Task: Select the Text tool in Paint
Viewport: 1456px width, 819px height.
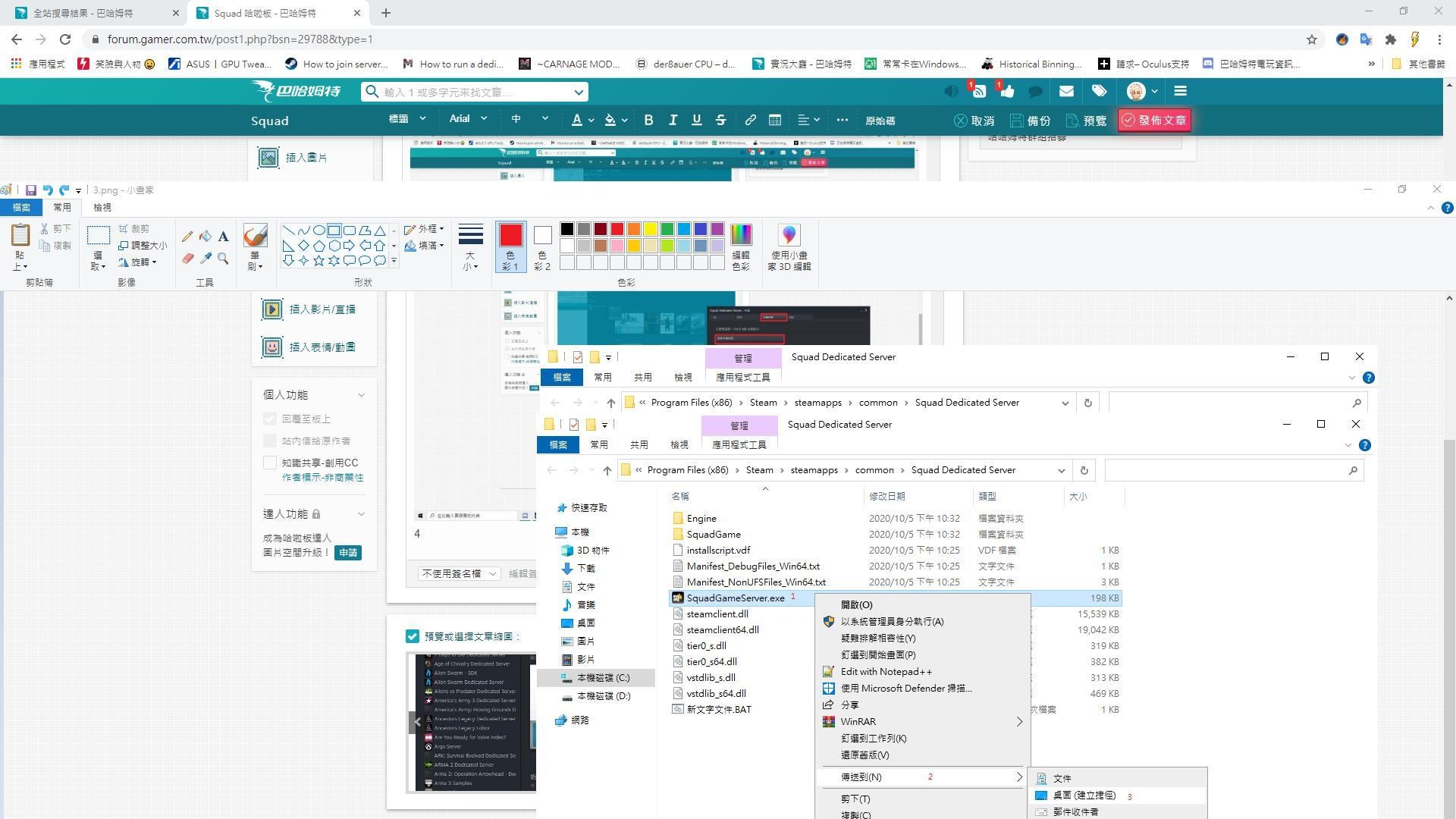Action: (x=223, y=236)
